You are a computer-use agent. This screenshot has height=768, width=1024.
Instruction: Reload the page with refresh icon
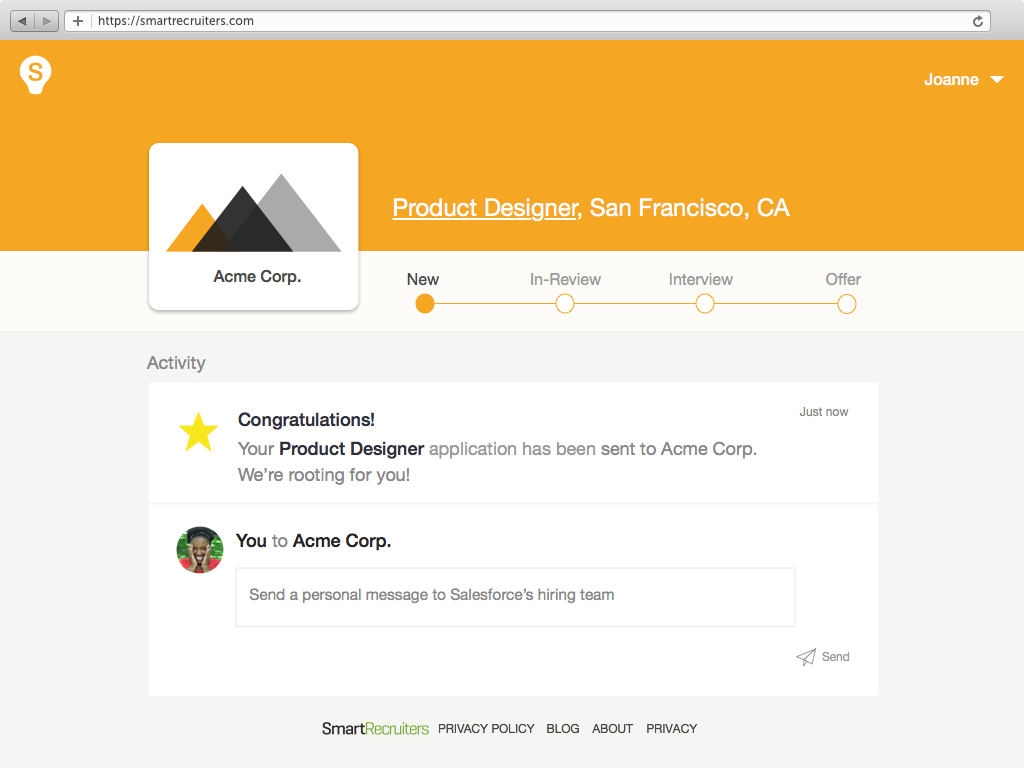point(978,21)
